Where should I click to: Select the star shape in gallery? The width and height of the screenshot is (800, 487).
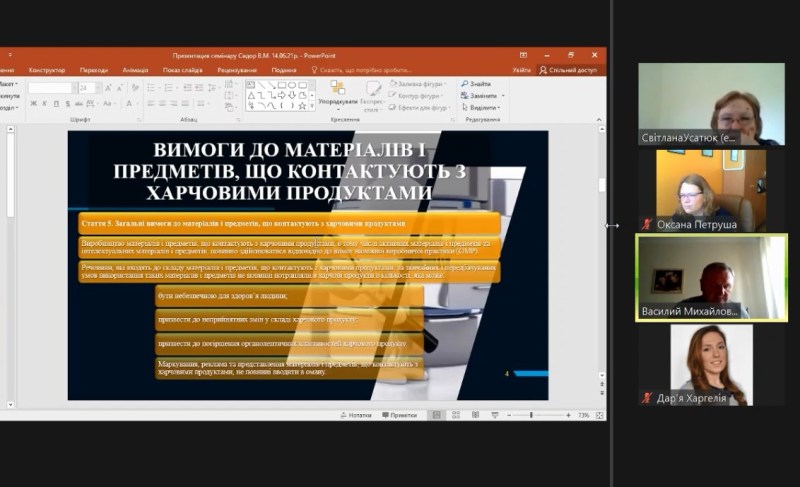[302, 106]
